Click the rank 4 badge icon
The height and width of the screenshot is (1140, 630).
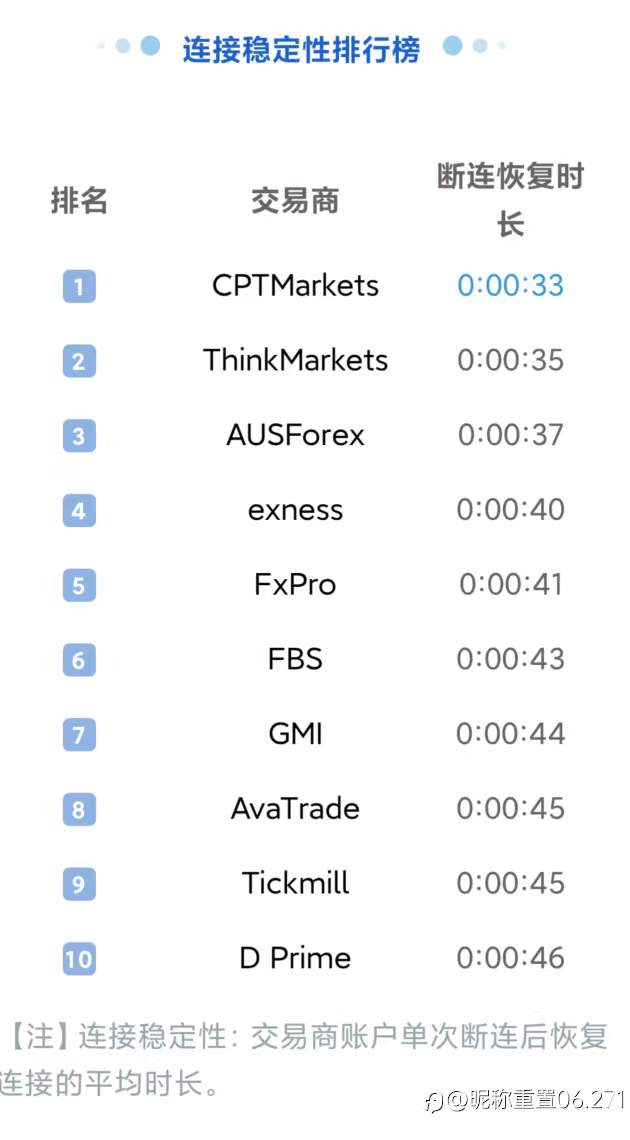[79, 511]
